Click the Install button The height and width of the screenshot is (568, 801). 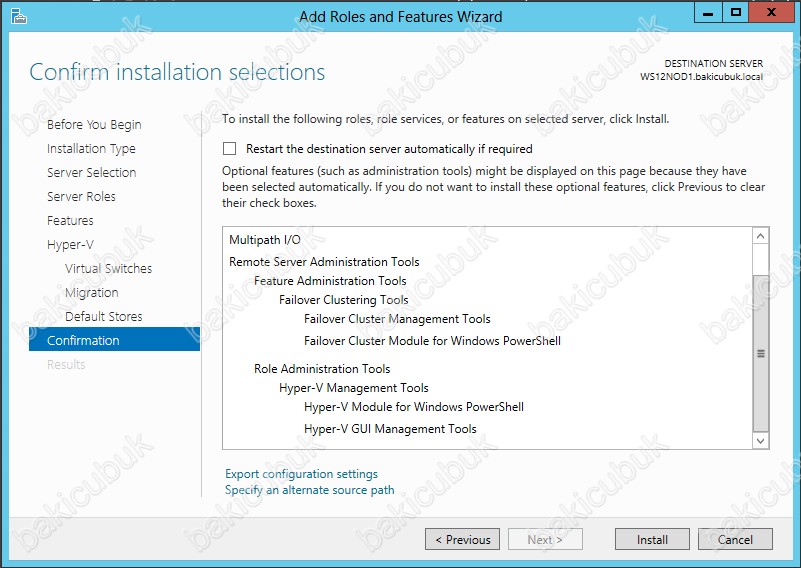coord(652,539)
